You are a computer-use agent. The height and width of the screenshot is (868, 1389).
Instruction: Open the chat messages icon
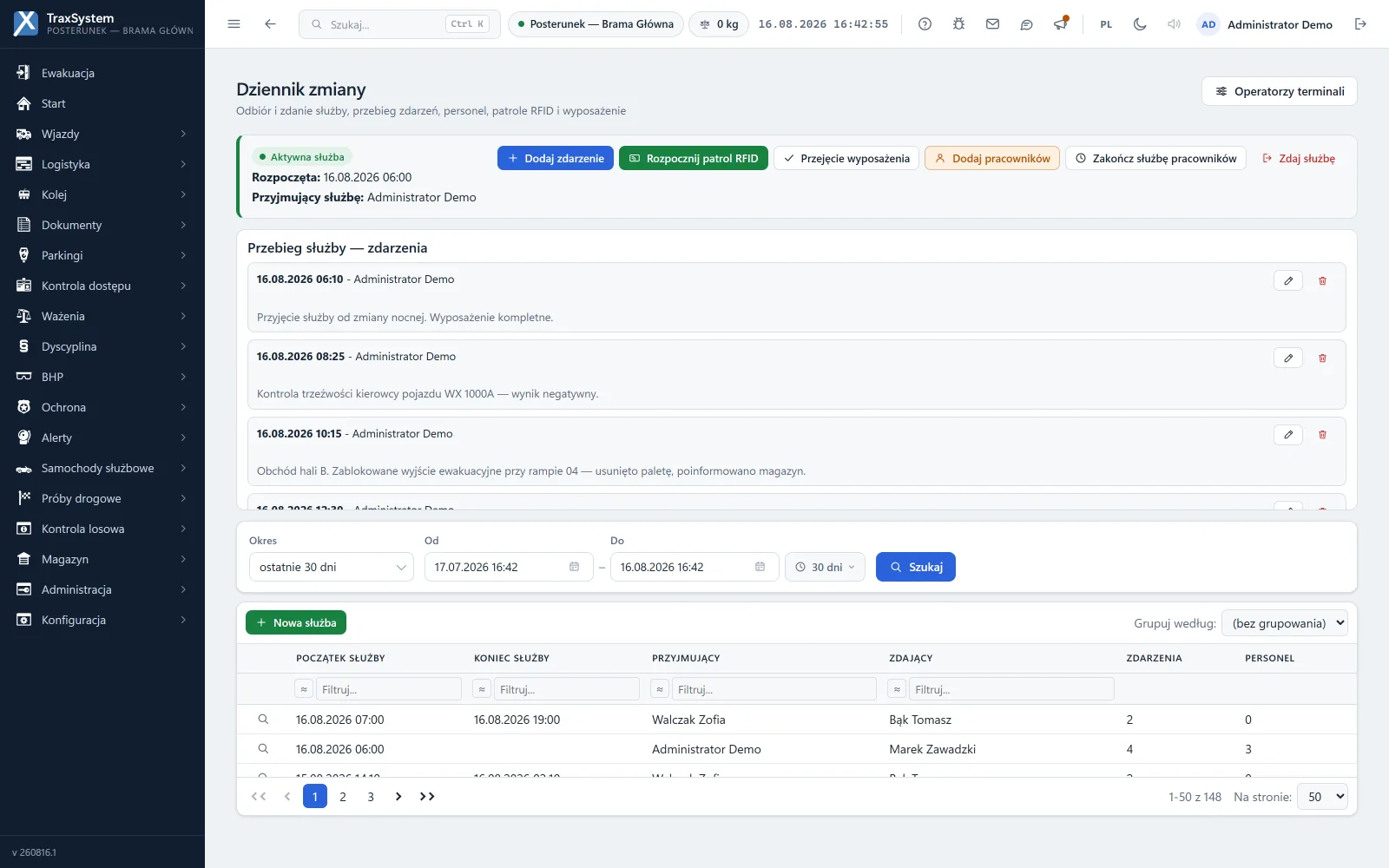[x=1026, y=24]
